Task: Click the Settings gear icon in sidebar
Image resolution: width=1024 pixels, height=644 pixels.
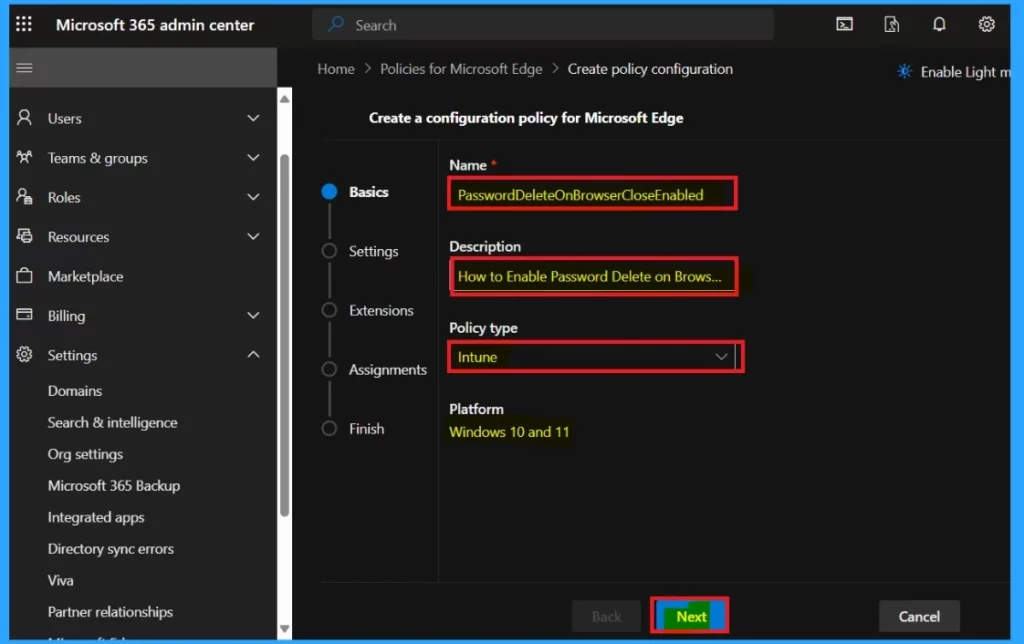Action: click(24, 355)
